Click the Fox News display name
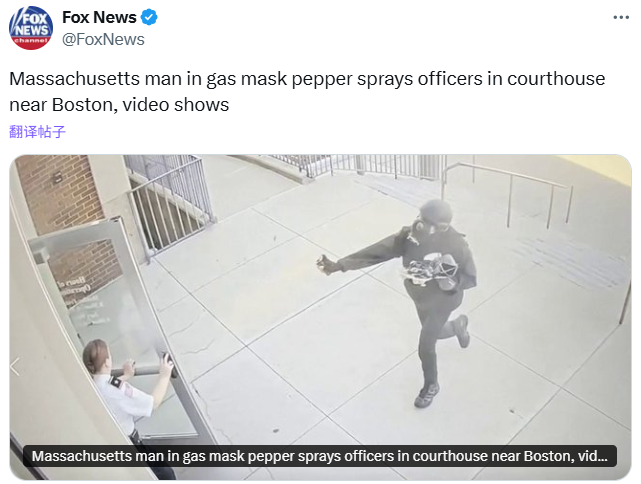Image resolution: width=641 pixels, height=484 pixels. pos(99,18)
